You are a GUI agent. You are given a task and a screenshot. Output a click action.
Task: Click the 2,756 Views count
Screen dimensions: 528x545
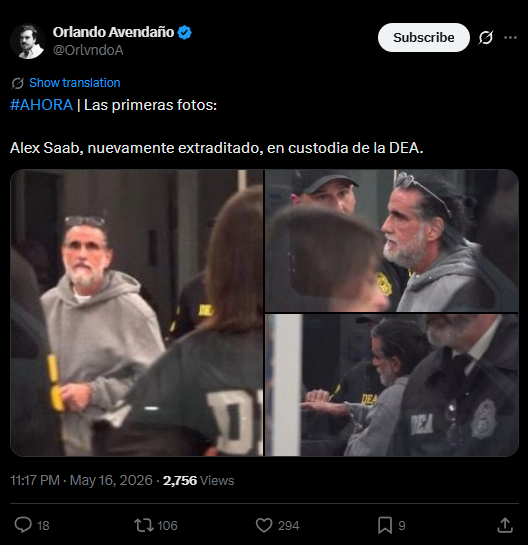tap(198, 481)
